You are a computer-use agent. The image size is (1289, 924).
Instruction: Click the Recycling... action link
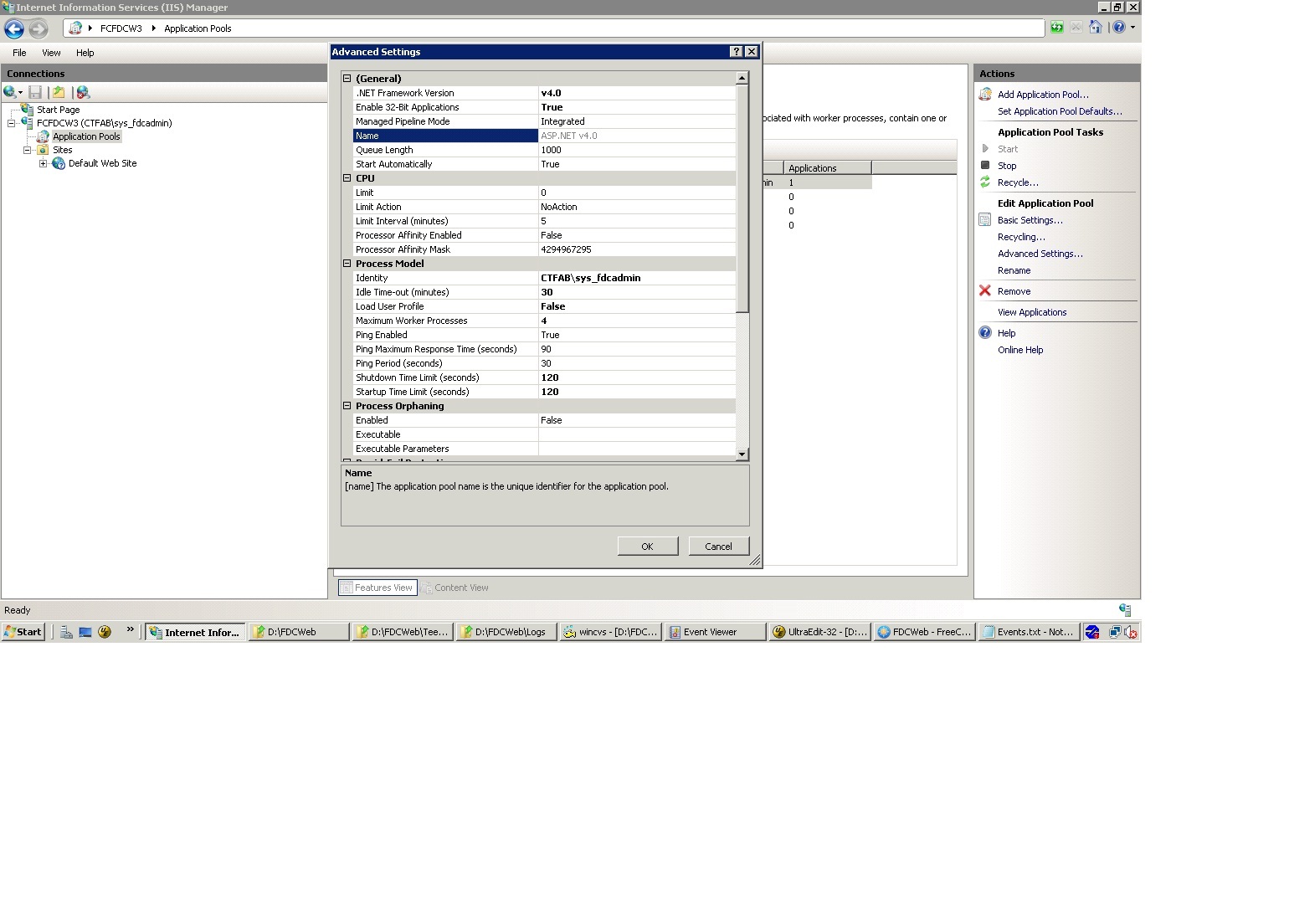pos(1021,237)
